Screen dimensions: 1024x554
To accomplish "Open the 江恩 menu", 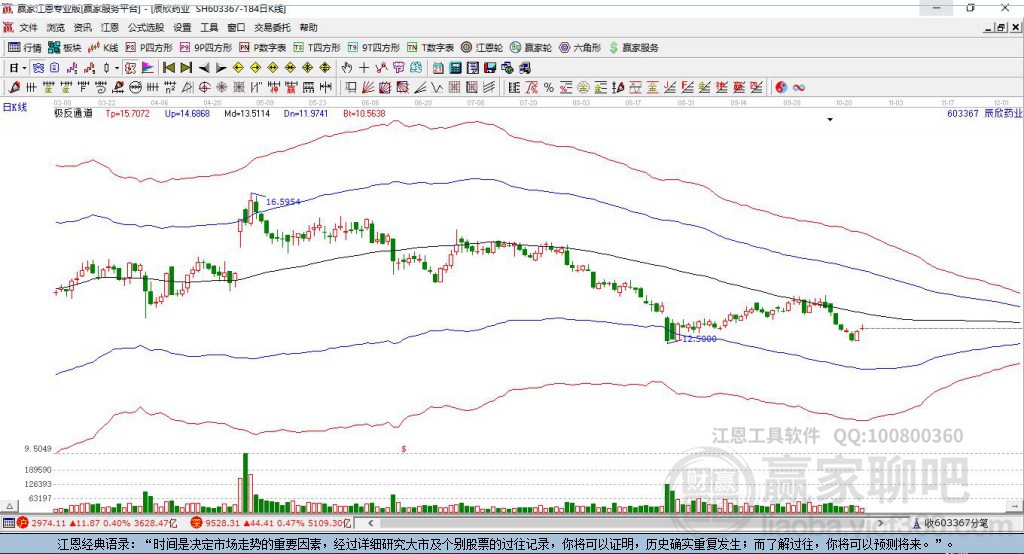I will [110, 27].
